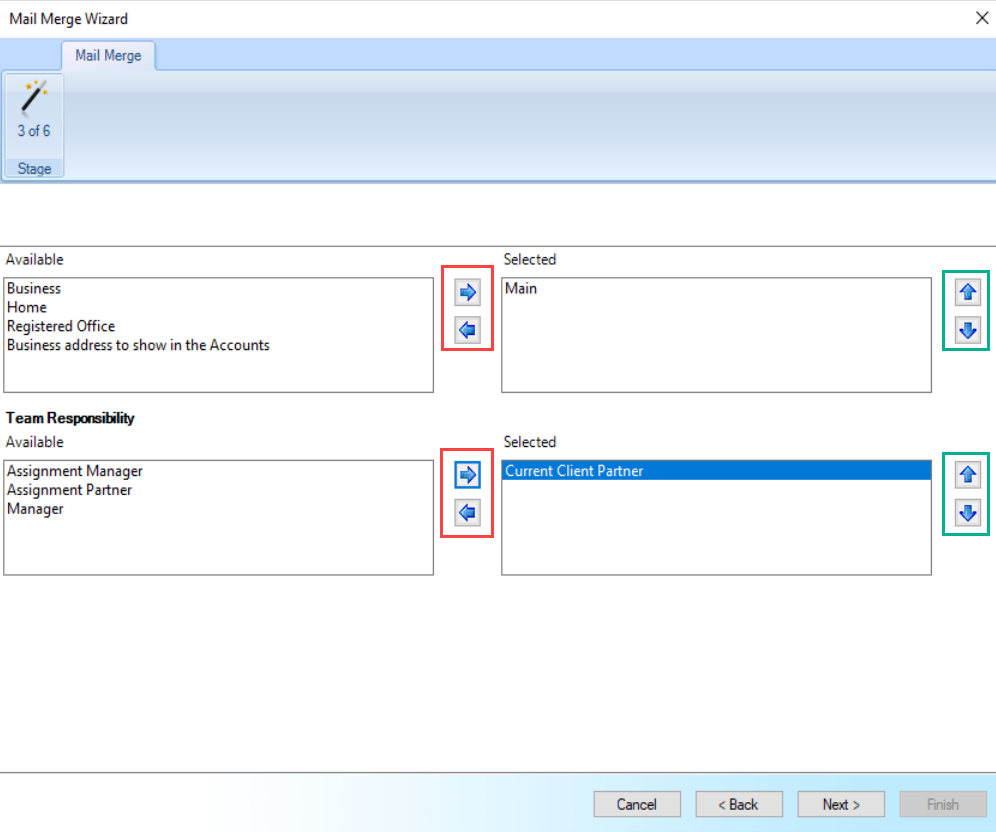Select Current Client Partner in Selected list
Image resolution: width=996 pixels, height=832 pixels.
(x=717, y=471)
